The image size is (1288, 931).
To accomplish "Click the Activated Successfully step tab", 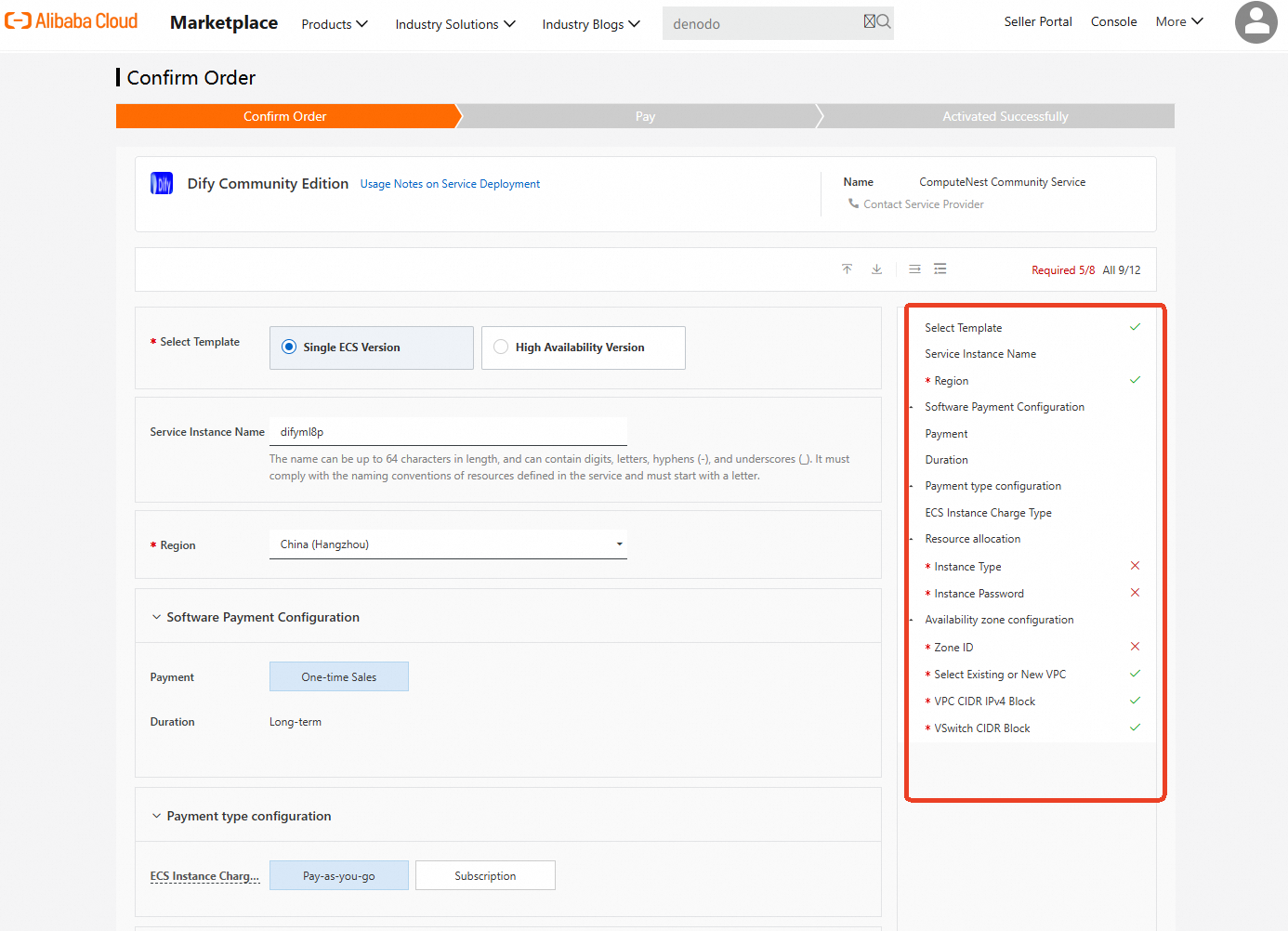I will coord(1005,116).
